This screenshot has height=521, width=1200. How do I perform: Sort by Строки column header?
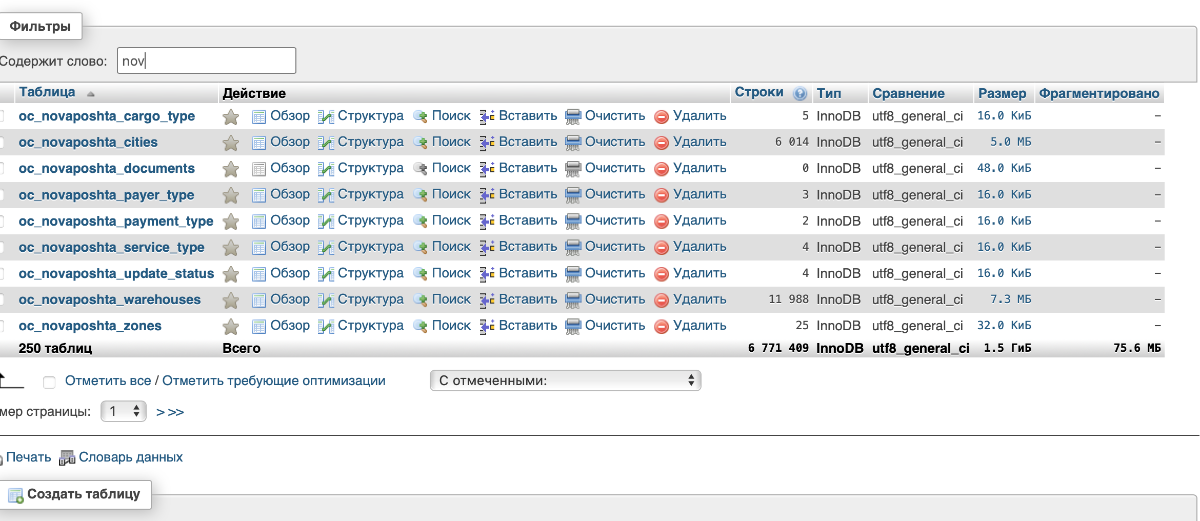pyautogui.click(x=758, y=92)
